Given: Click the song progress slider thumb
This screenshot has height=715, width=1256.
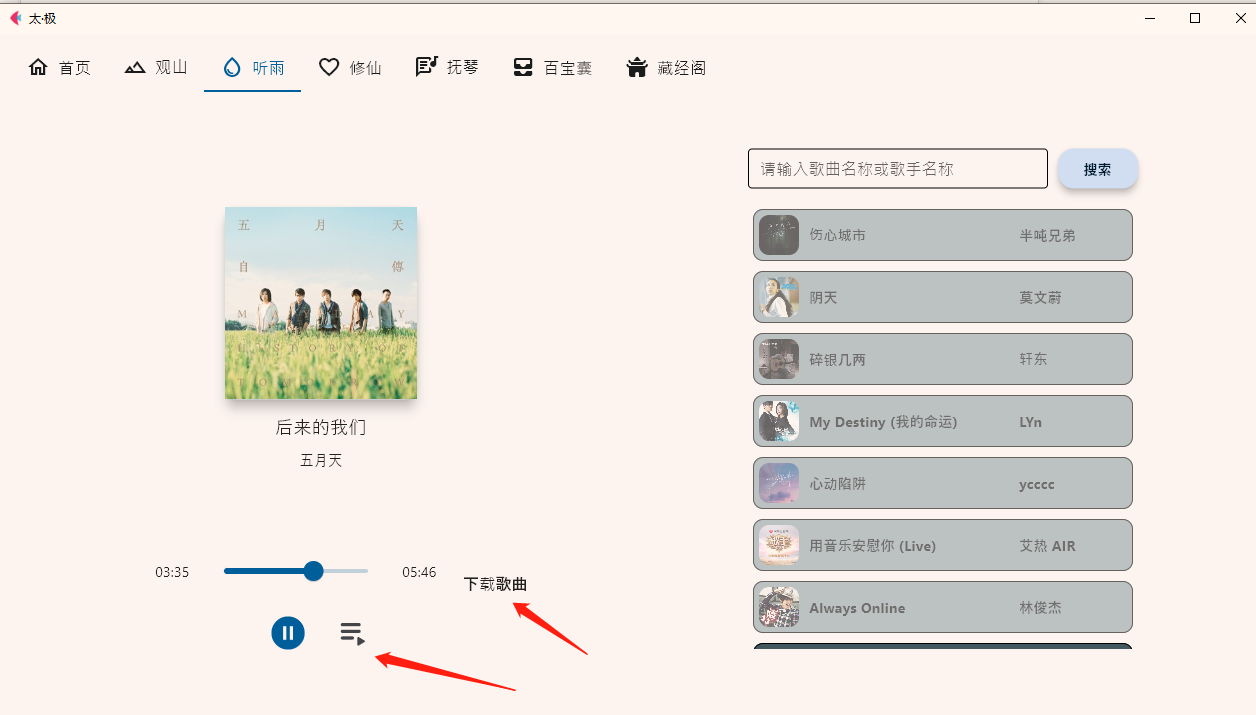Looking at the screenshot, I should coord(313,571).
